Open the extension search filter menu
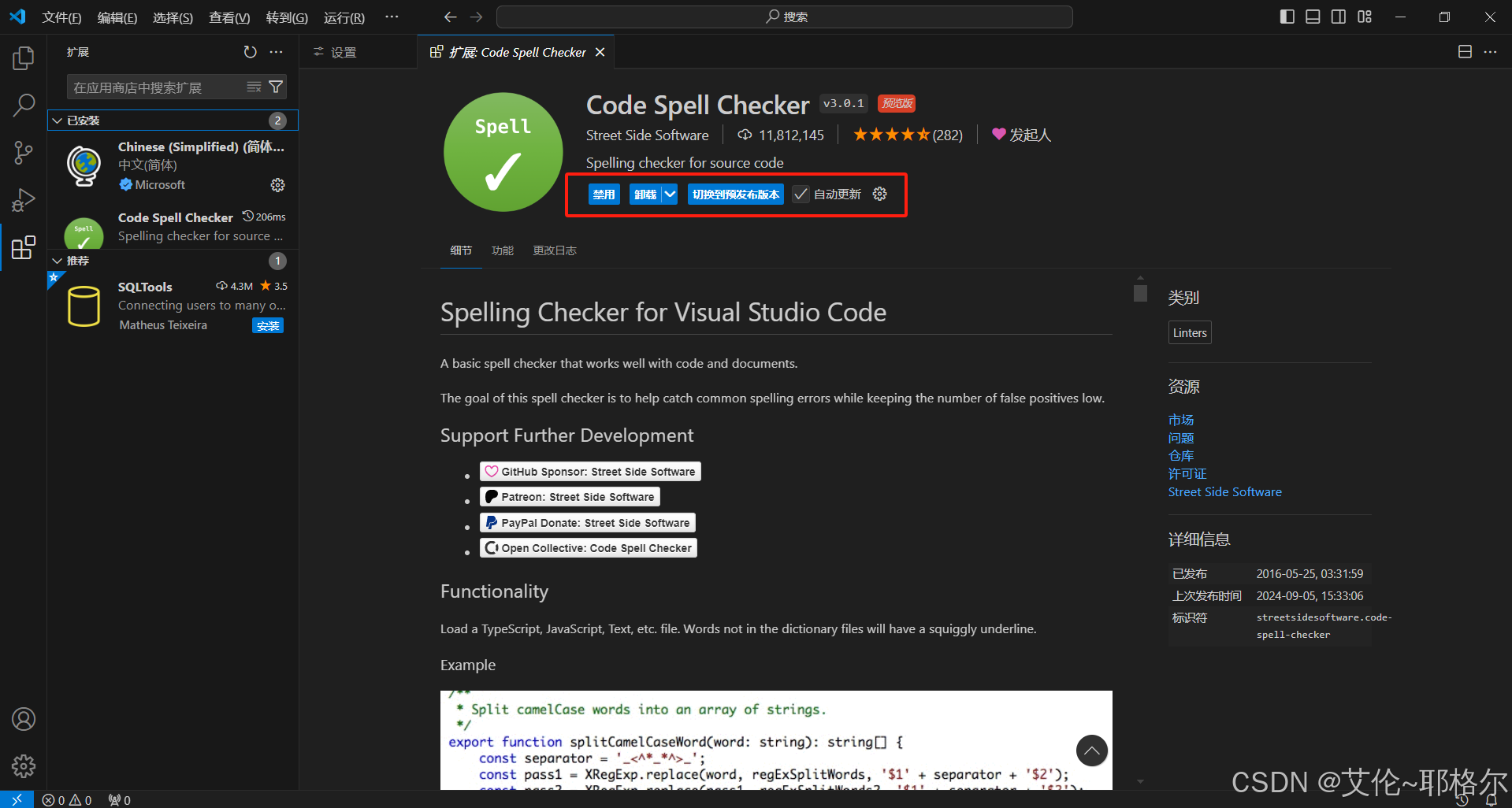 (276, 87)
